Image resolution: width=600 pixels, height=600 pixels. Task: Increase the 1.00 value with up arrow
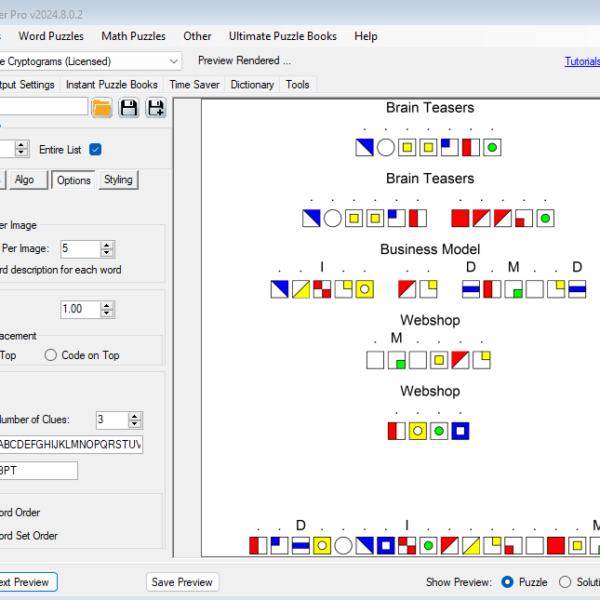[107, 305]
